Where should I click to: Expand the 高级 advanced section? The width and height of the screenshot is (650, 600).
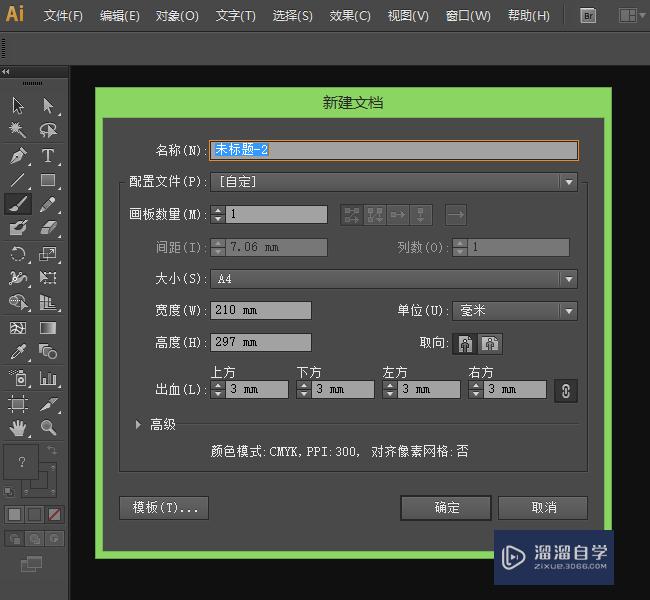[x=138, y=424]
